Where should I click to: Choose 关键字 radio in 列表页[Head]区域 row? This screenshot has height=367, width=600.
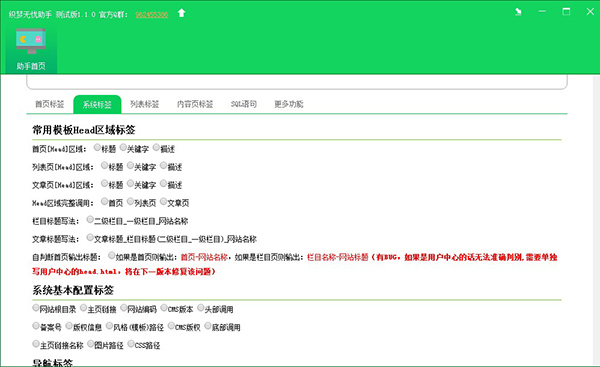tap(130, 165)
